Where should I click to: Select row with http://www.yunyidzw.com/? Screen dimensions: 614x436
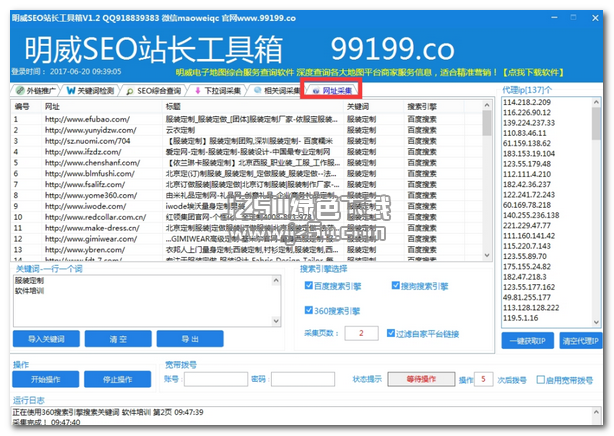coord(247,130)
